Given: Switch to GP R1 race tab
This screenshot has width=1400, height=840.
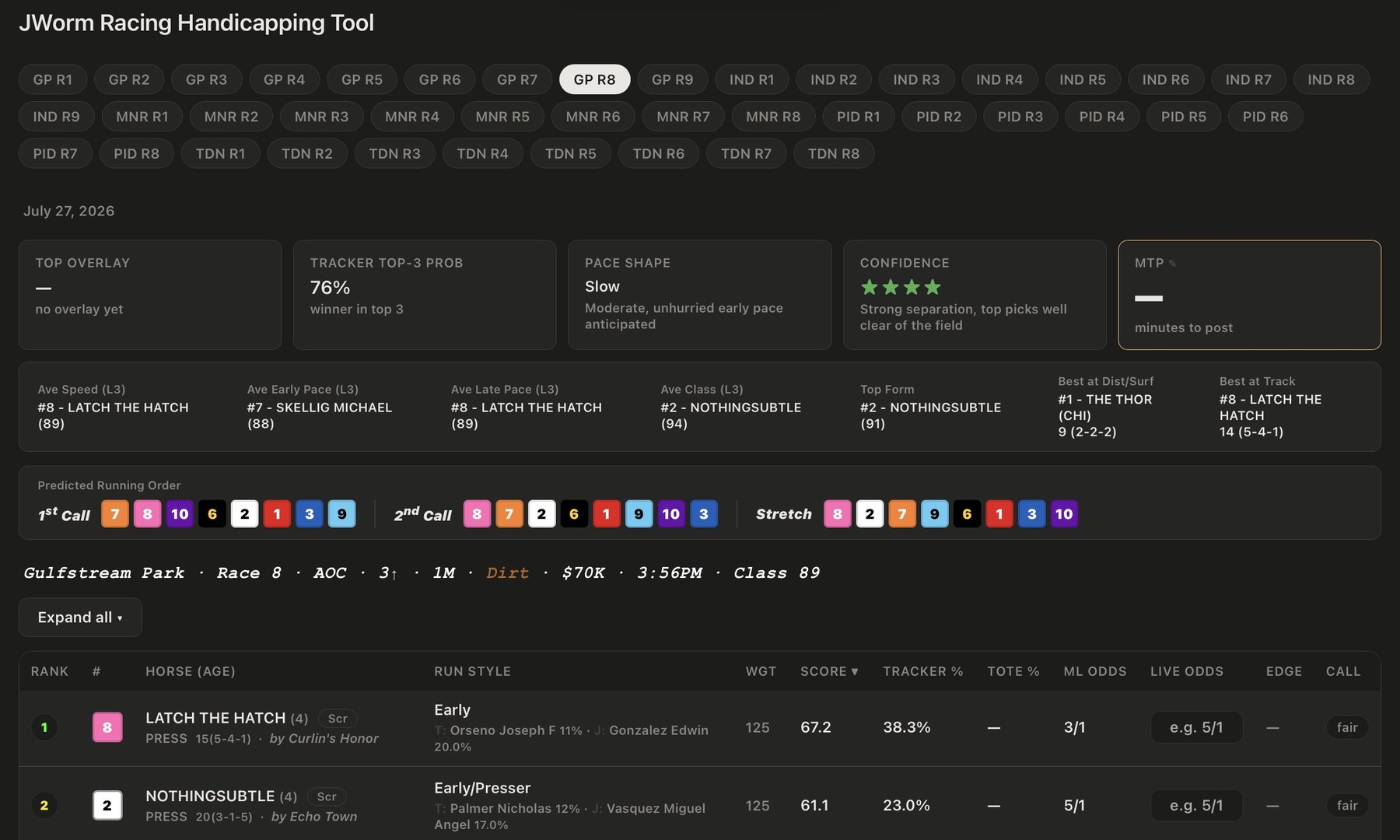Looking at the screenshot, I should tap(53, 79).
